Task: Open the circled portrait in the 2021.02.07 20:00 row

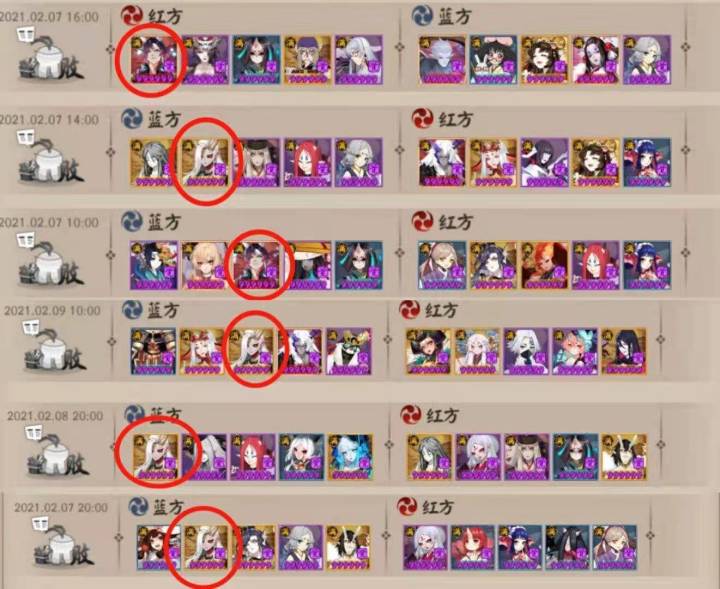Action: click(206, 548)
